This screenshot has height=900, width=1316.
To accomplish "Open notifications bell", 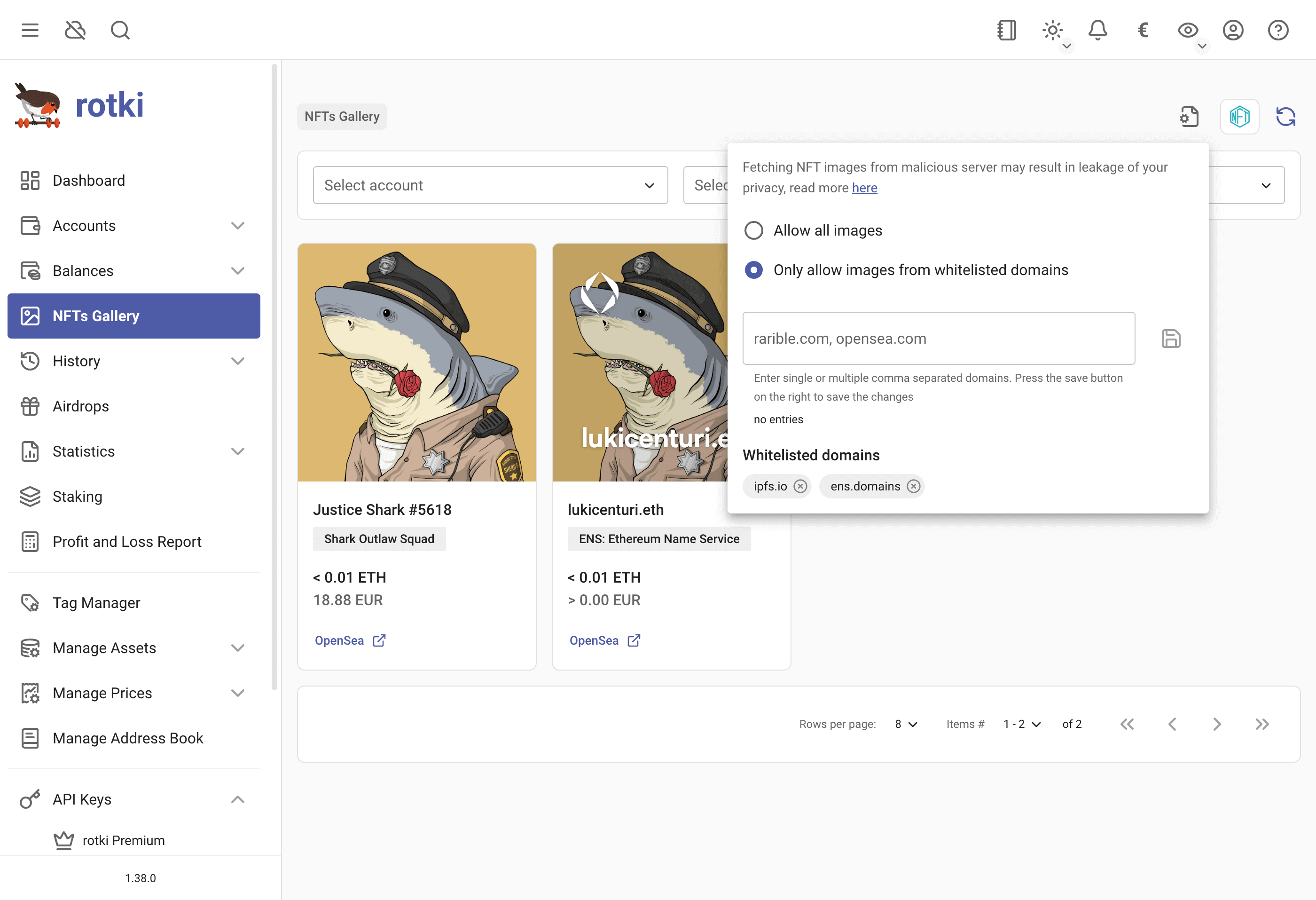I will pos(1097,30).
